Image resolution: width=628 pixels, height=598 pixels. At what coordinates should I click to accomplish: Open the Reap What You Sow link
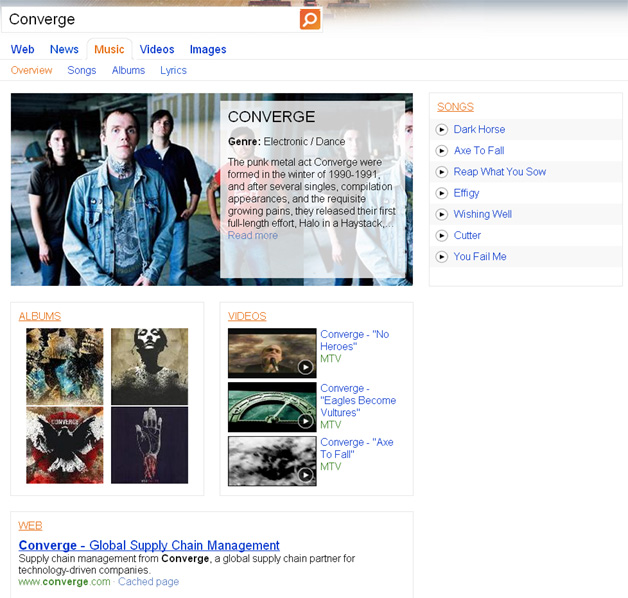tap(499, 172)
